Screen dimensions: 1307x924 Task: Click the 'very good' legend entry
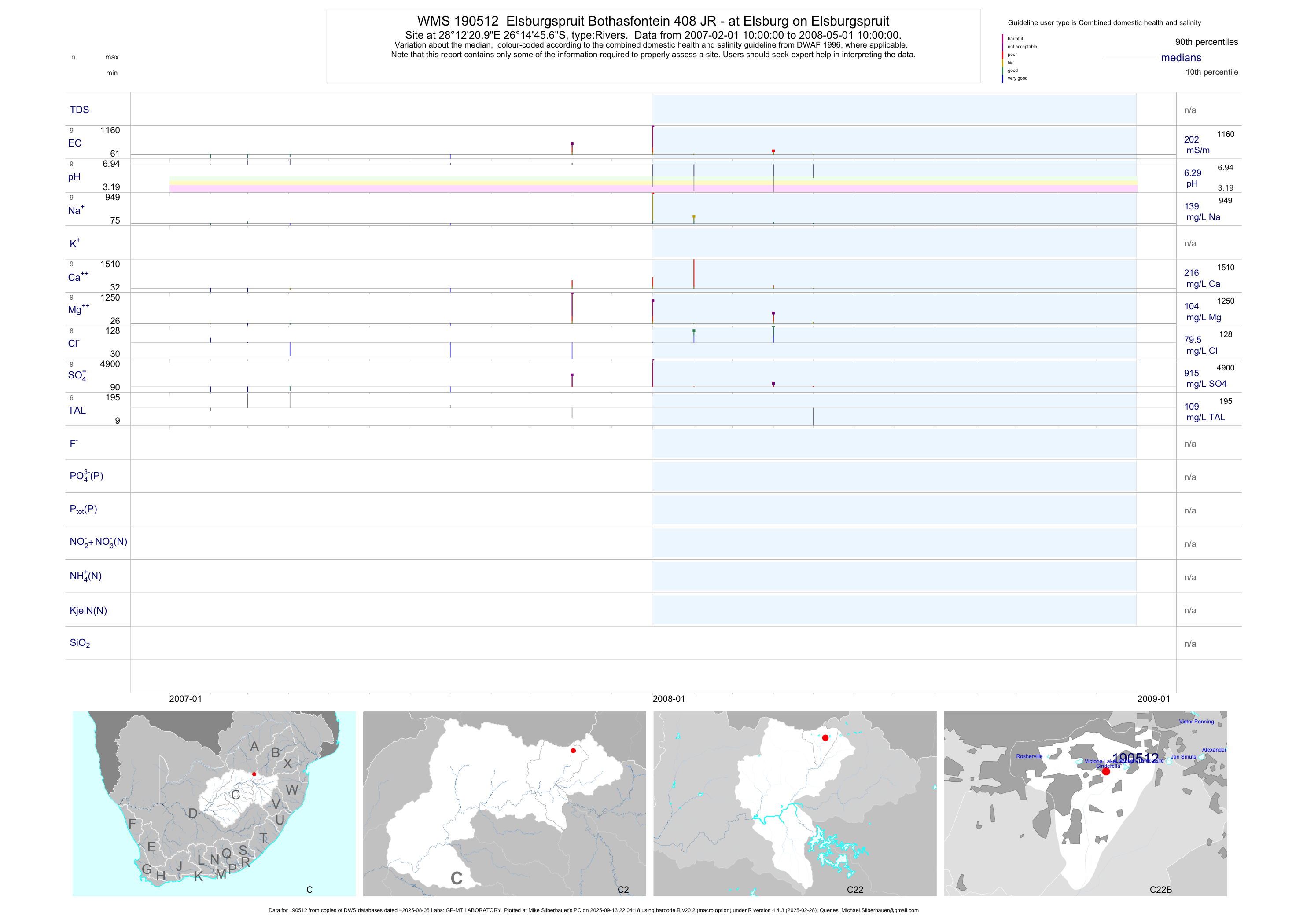coord(1017,78)
